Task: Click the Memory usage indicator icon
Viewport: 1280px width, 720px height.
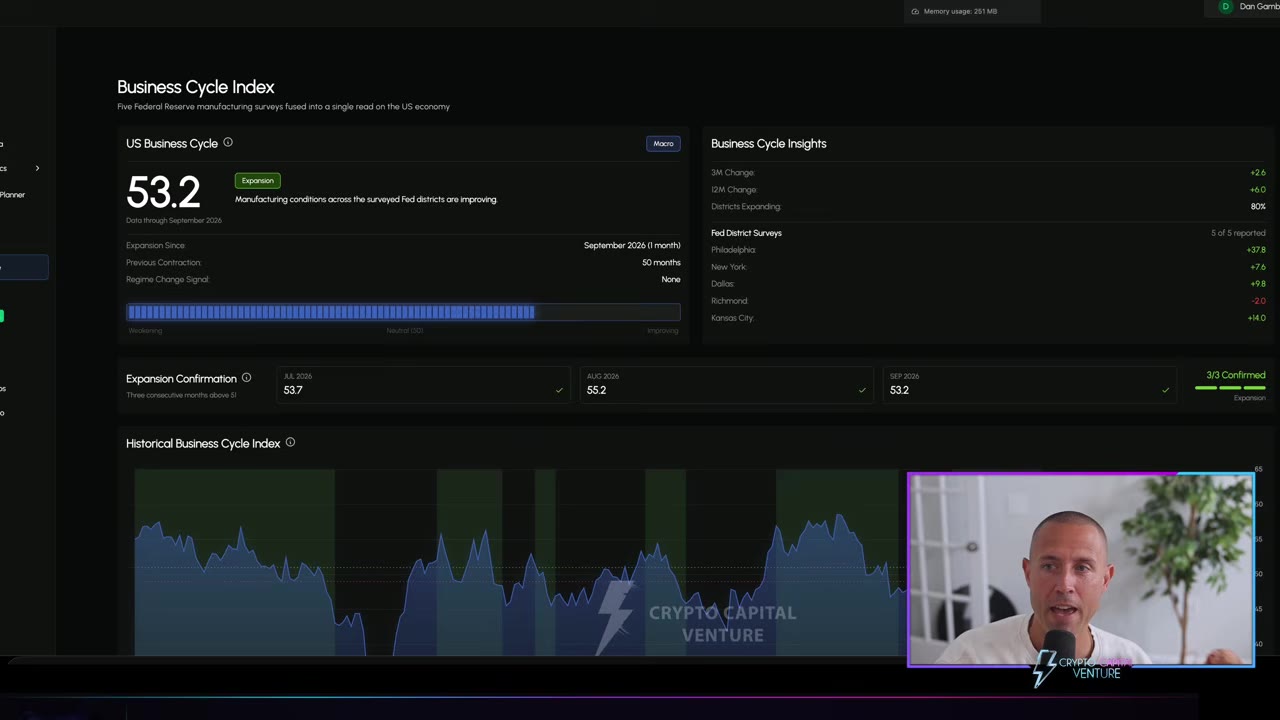Action: pyautogui.click(x=915, y=11)
